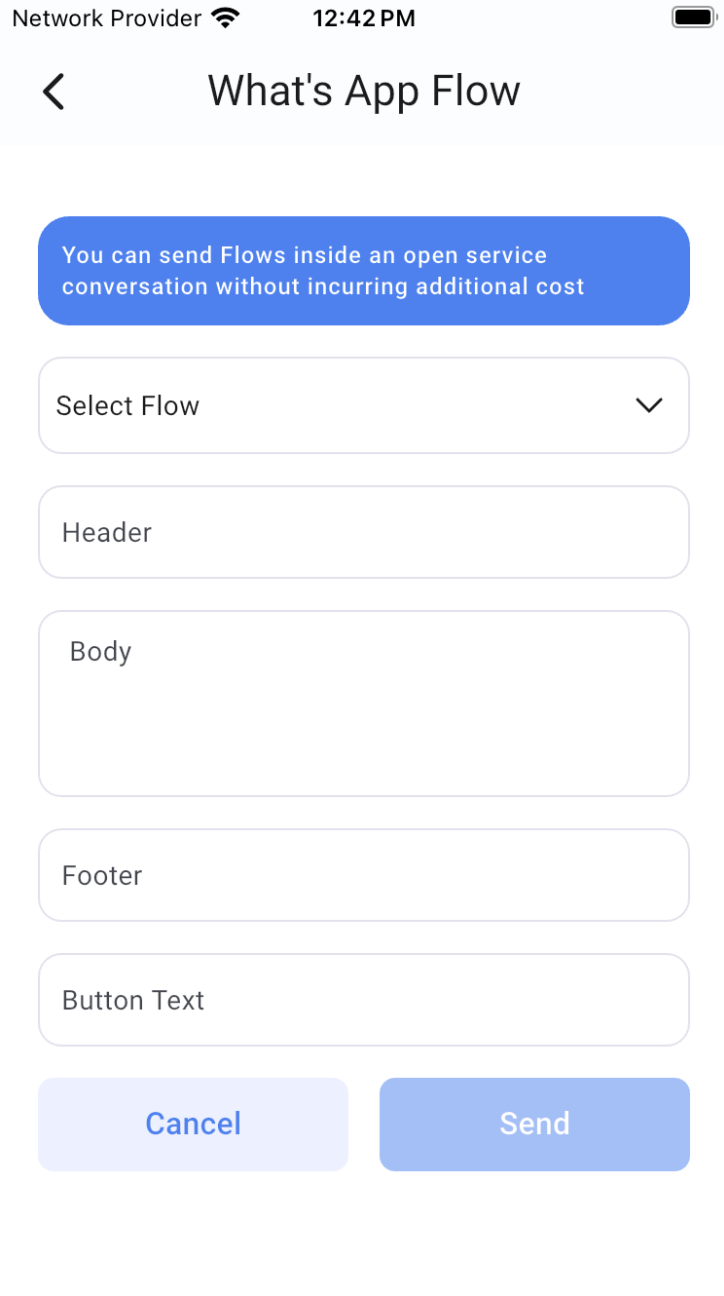Focus the Footer input field
Viewport: 724px width, 1296px height.
363,875
